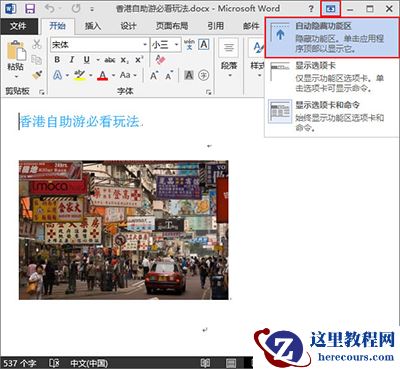Click the Paste clipboard icon

tap(16, 50)
